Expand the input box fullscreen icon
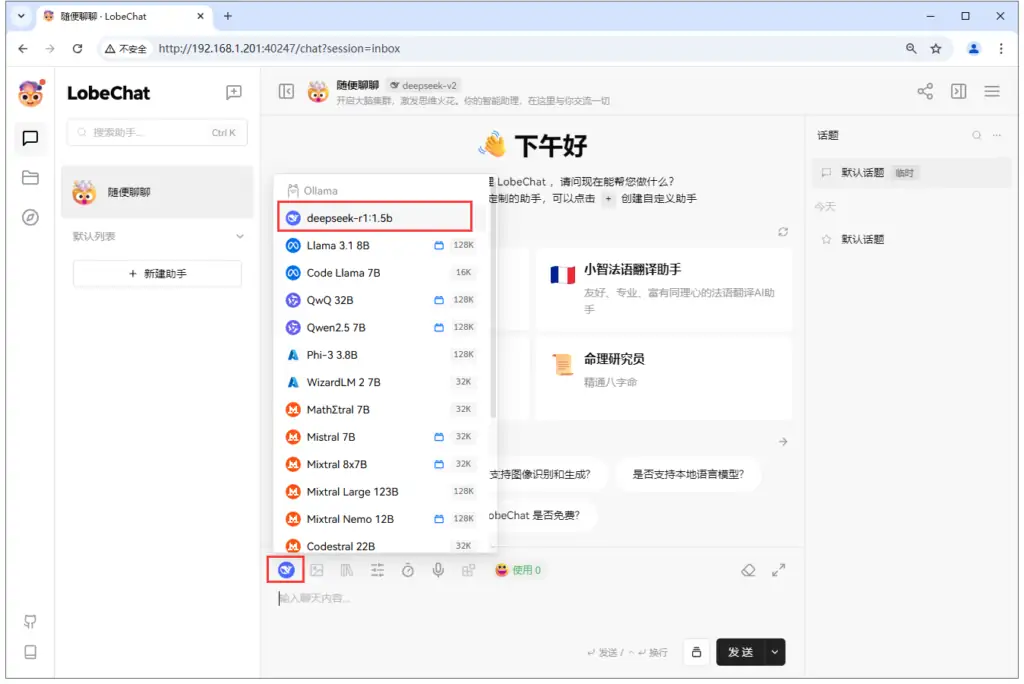Viewport: 1024px width, 684px height. [x=779, y=569]
